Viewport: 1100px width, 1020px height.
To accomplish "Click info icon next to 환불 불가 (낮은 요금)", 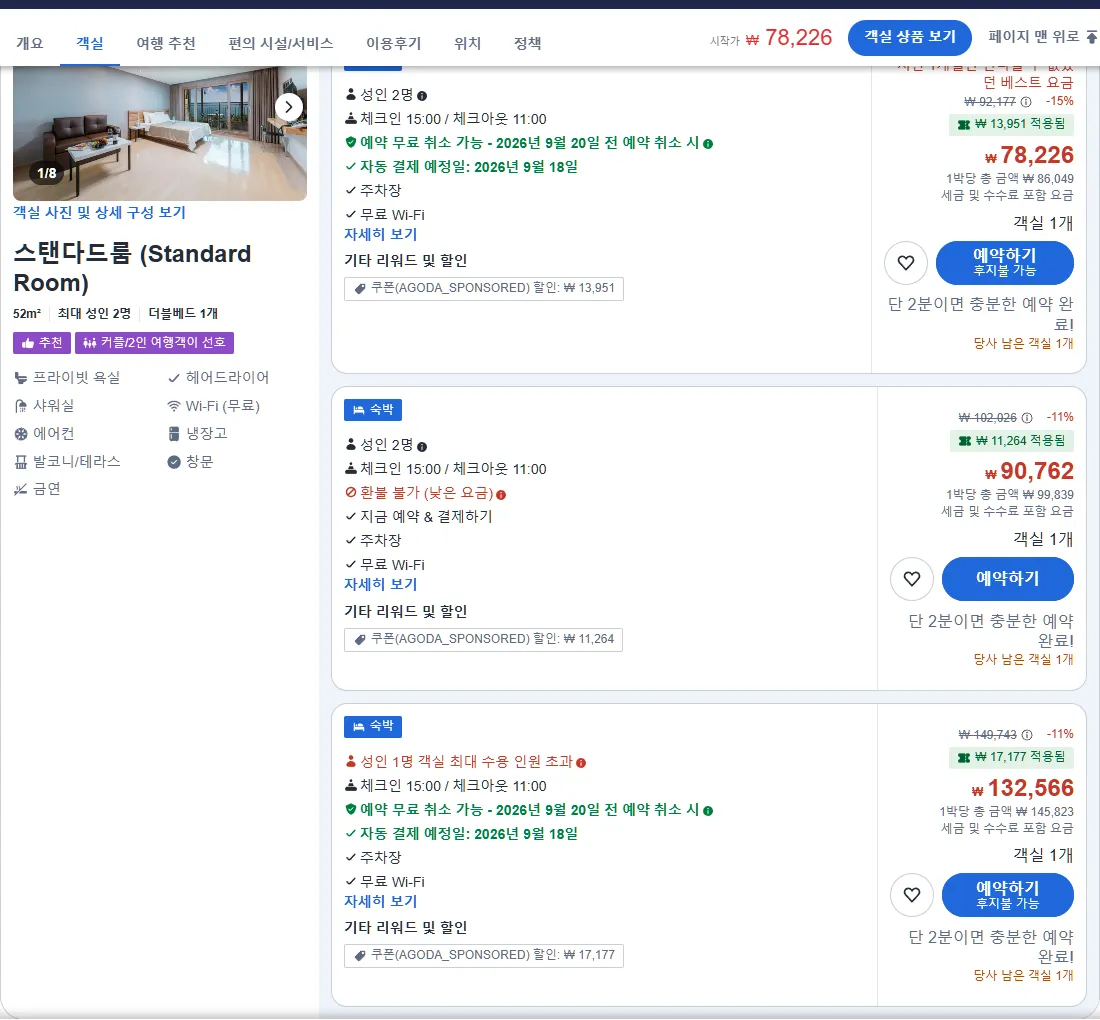I will [x=501, y=495].
